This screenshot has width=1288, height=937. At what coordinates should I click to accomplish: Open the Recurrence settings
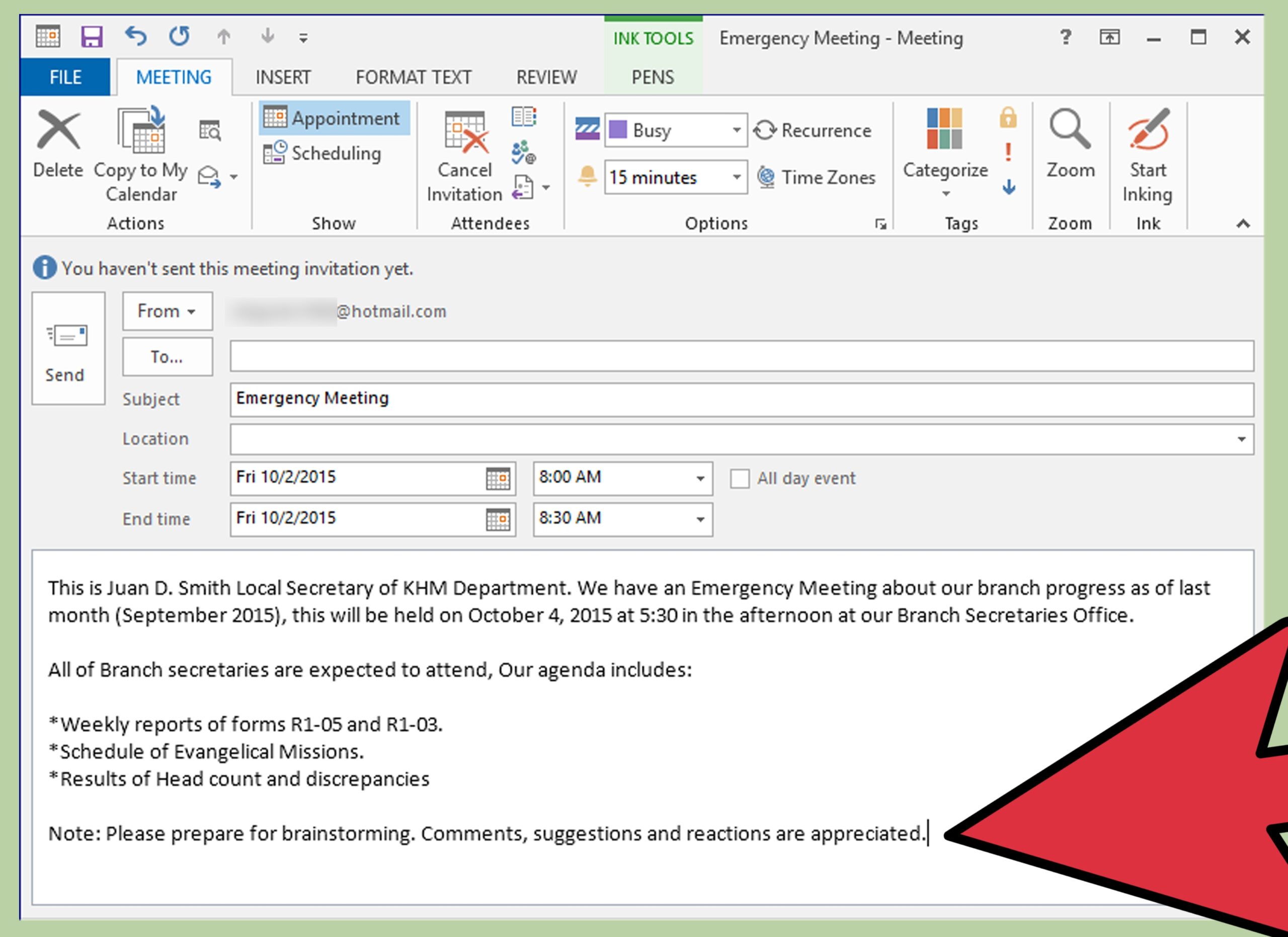pyautogui.click(x=815, y=129)
